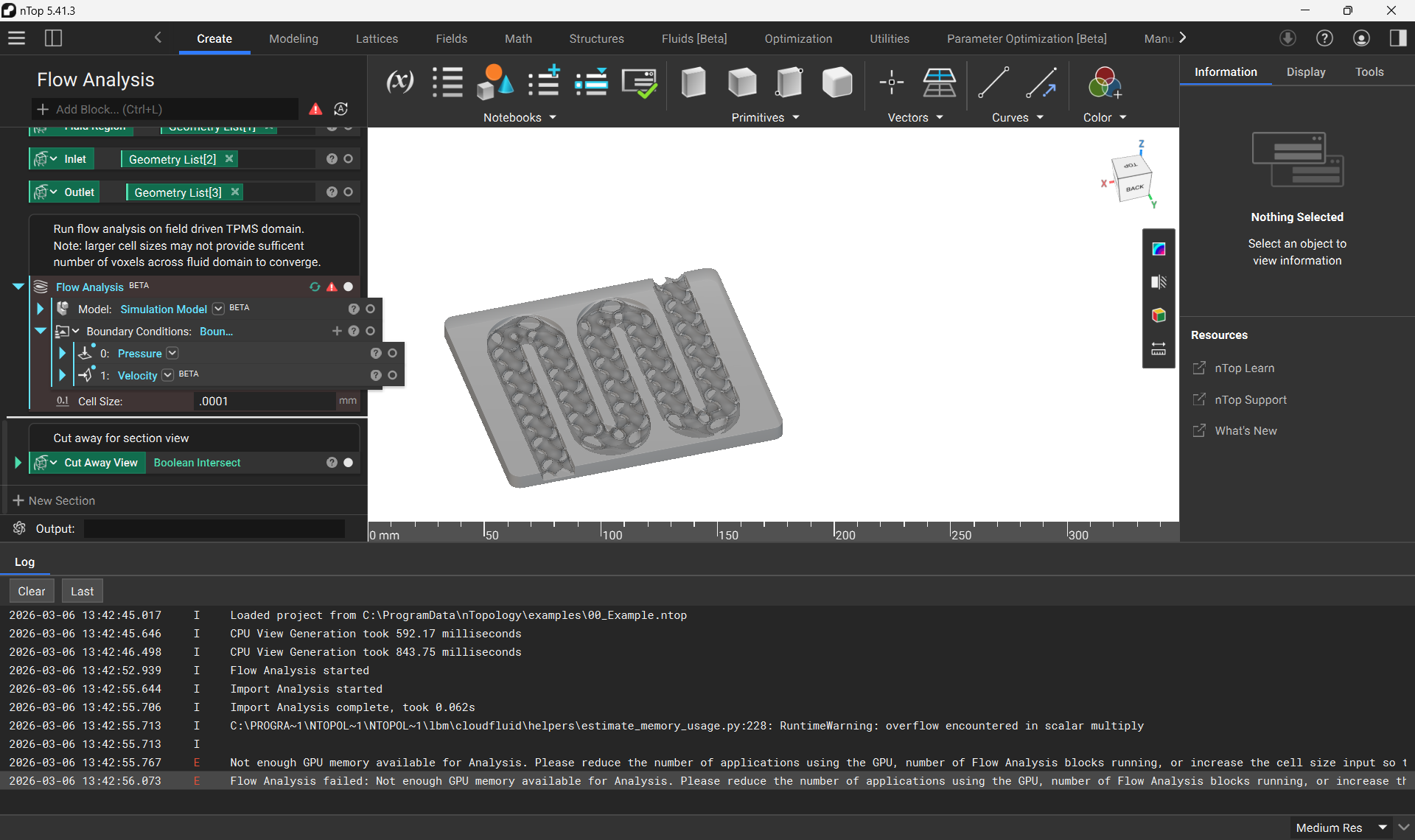Screen dimensions: 1415x840
Task: Click the gear icon beside Output
Action: coord(20,528)
